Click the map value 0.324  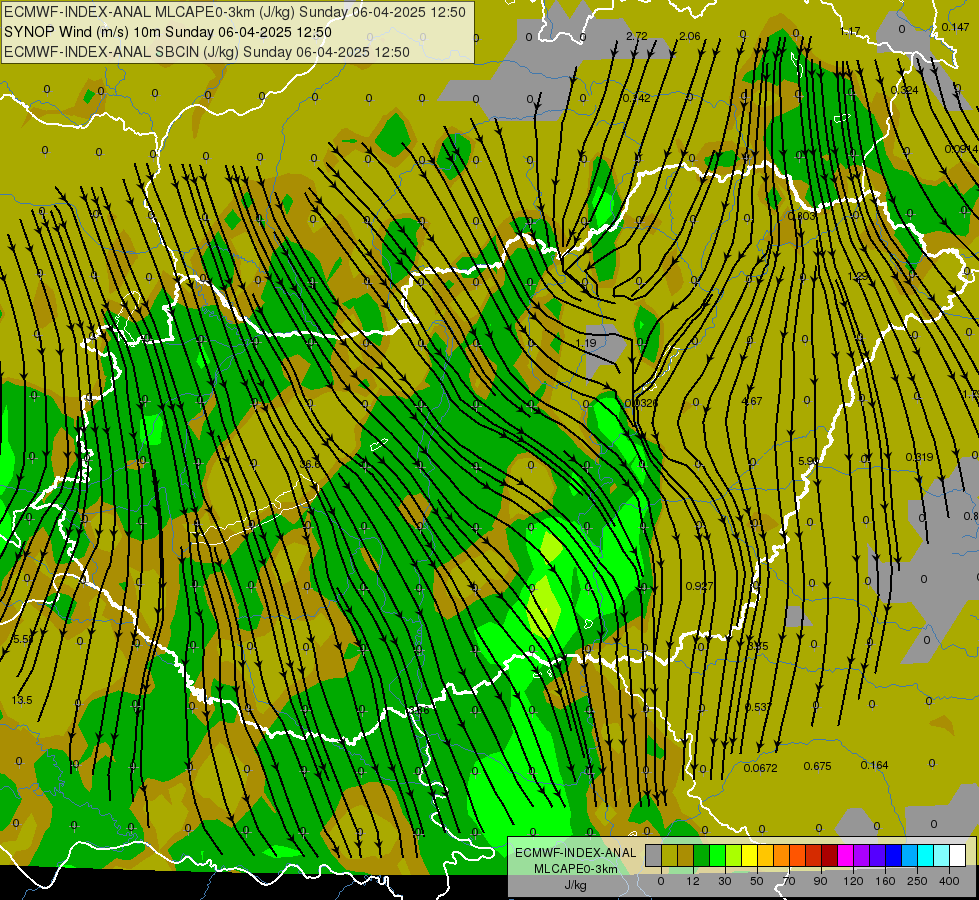click(x=905, y=90)
